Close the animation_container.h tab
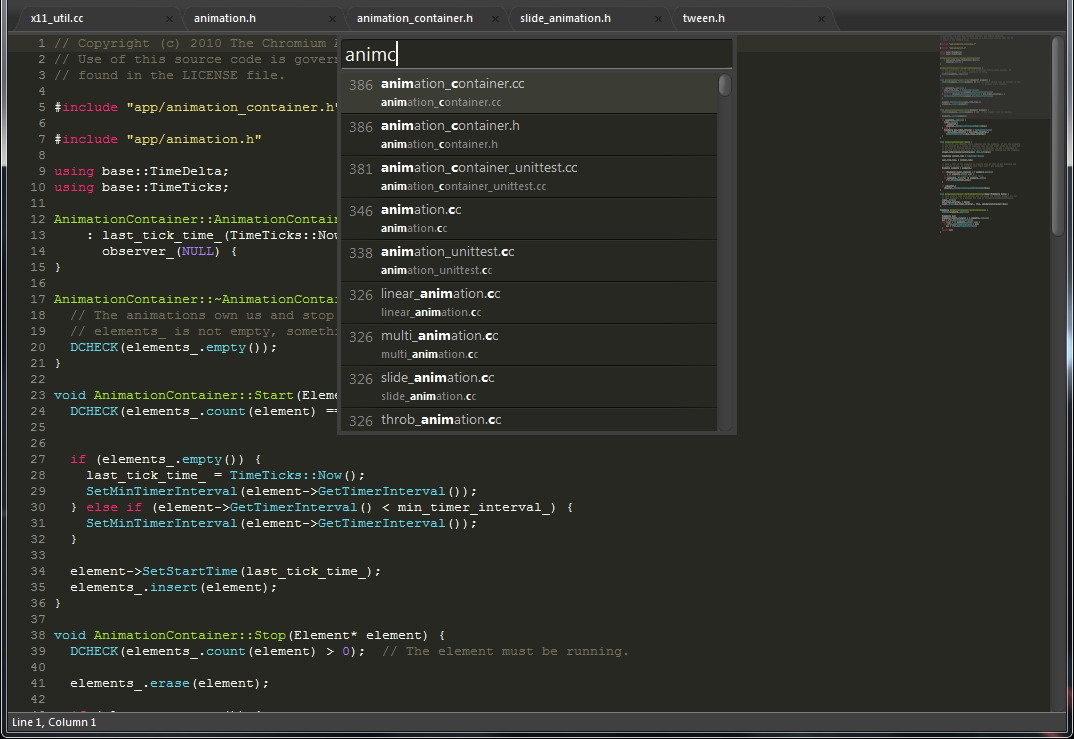 [x=495, y=19]
